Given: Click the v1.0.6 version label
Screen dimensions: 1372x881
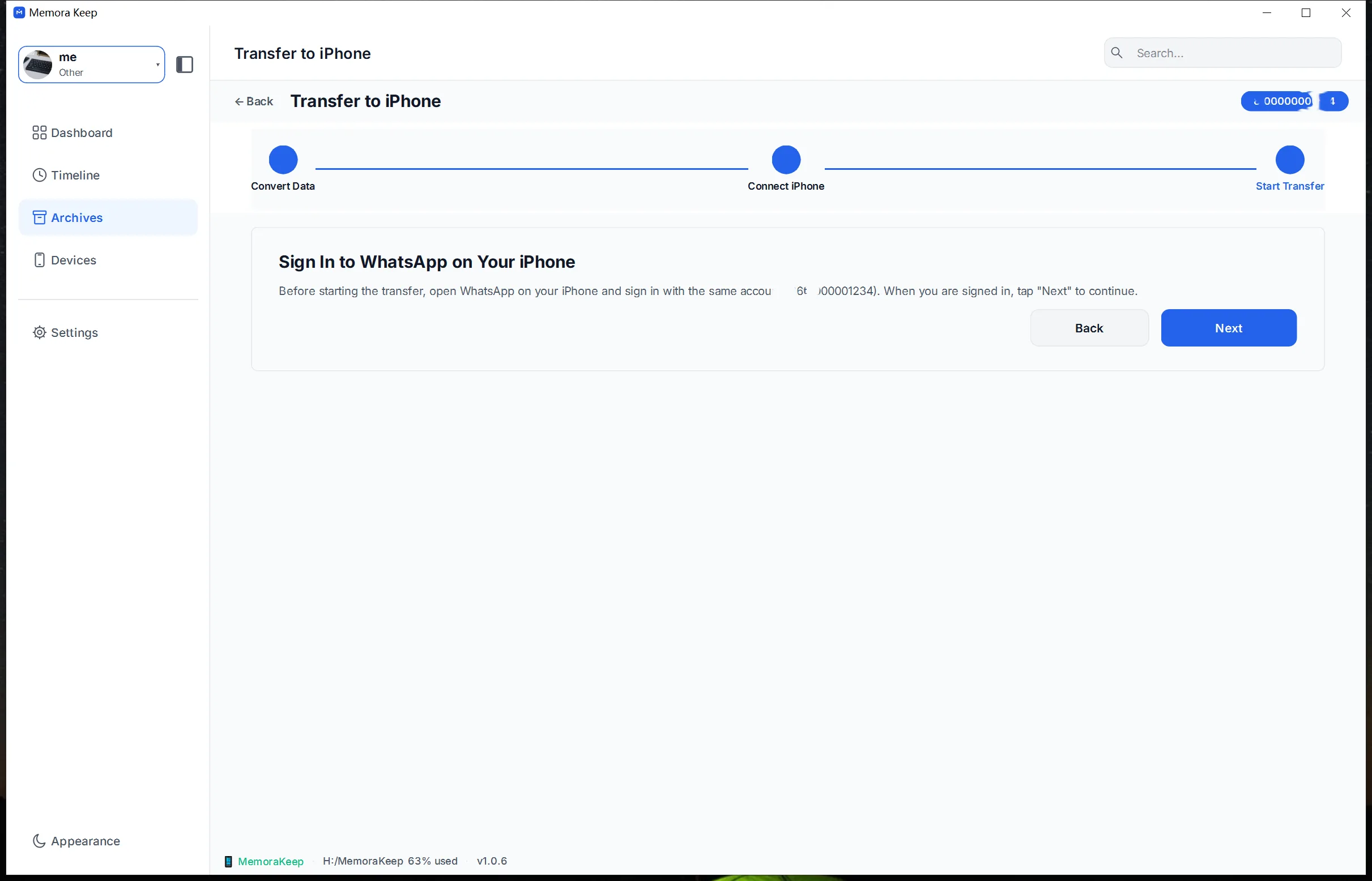Looking at the screenshot, I should tap(492, 861).
